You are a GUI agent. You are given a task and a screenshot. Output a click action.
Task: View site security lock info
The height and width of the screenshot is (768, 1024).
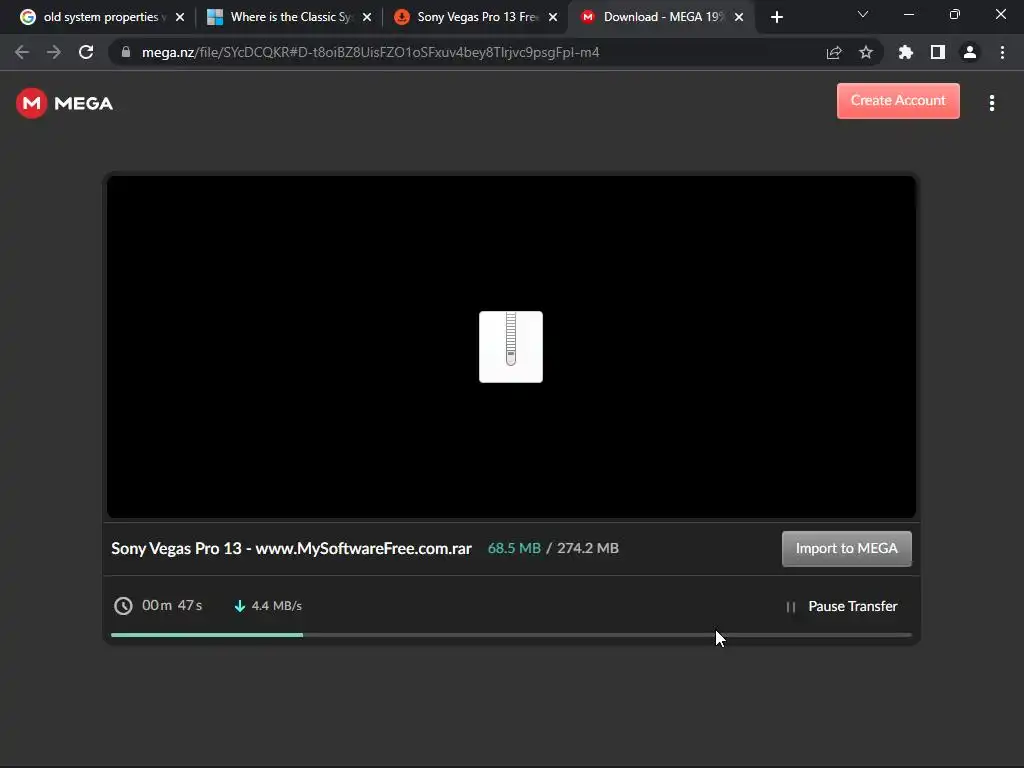[x=126, y=52]
